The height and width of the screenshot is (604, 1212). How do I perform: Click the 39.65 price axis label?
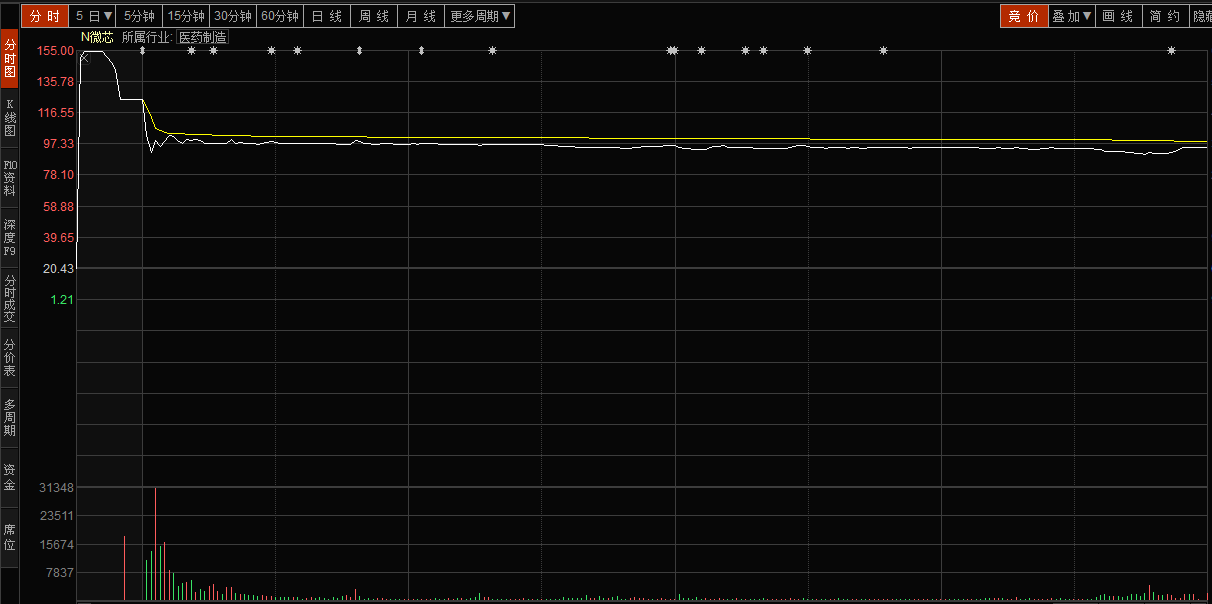pyautogui.click(x=58, y=238)
